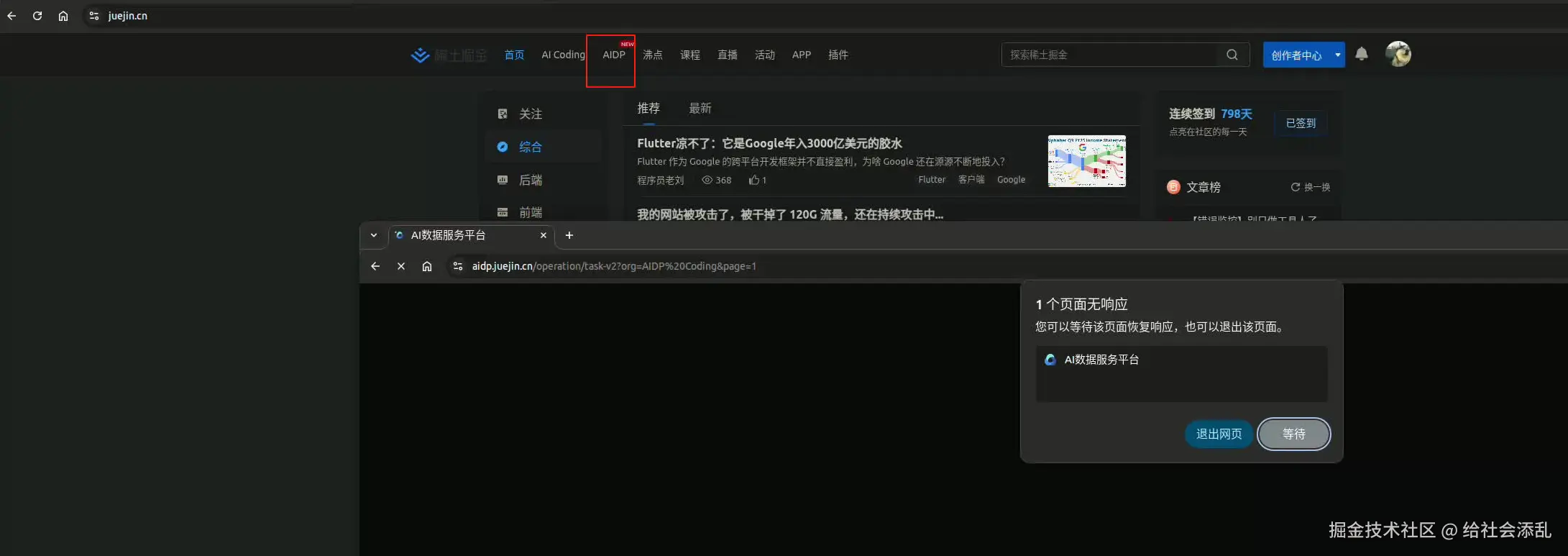The image size is (1568, 556).
Task: Open the Flutter article thumbnail image
Action: tap(1086, 161)
